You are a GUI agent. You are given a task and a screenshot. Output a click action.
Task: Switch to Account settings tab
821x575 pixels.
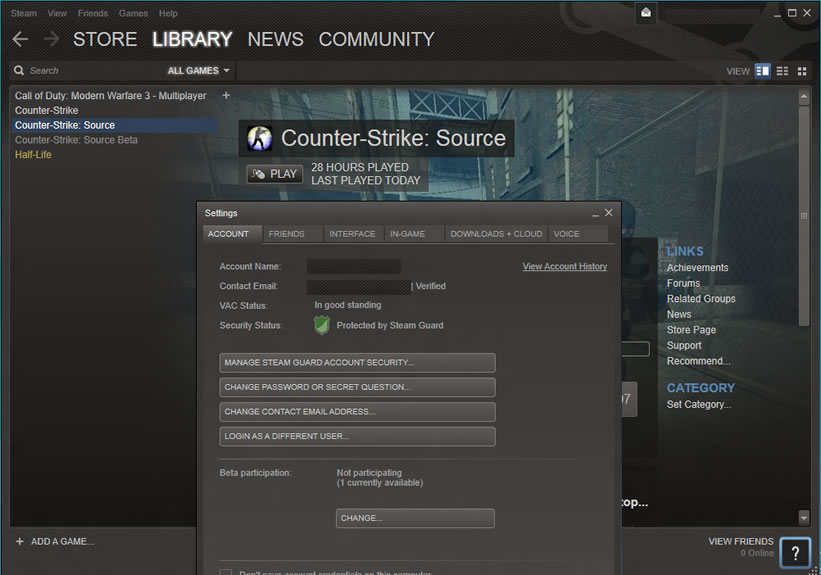pyautogui.click(x=232, y=234)
